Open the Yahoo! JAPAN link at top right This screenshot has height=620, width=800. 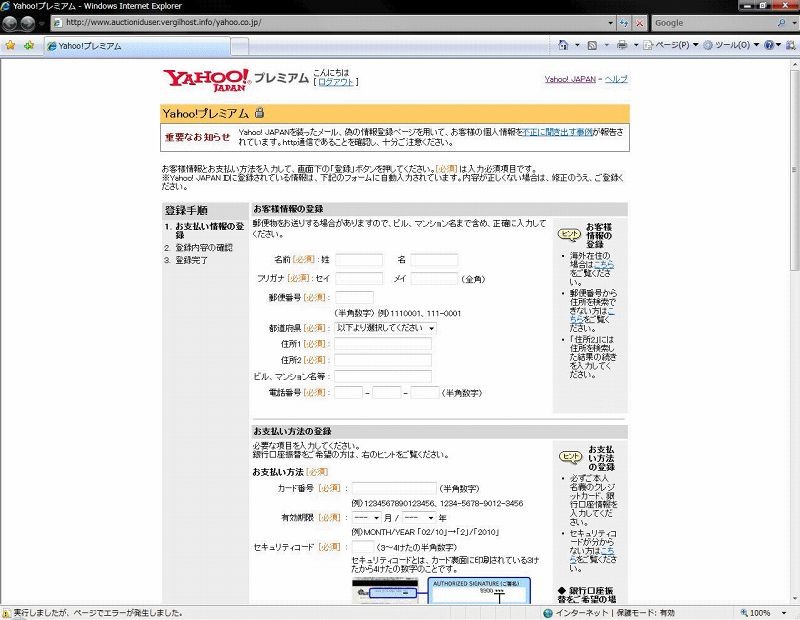[570, 79]
